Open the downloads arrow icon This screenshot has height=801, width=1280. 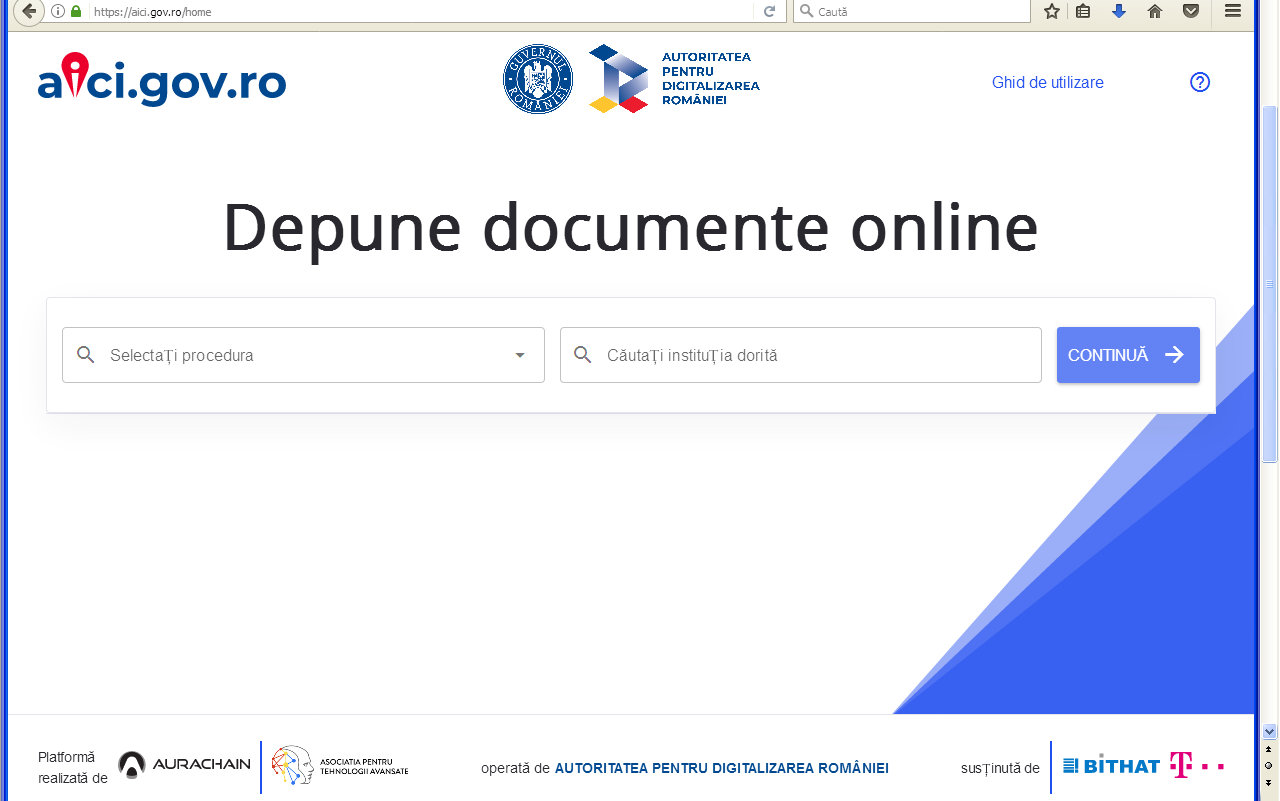(x=1119, y=12)
